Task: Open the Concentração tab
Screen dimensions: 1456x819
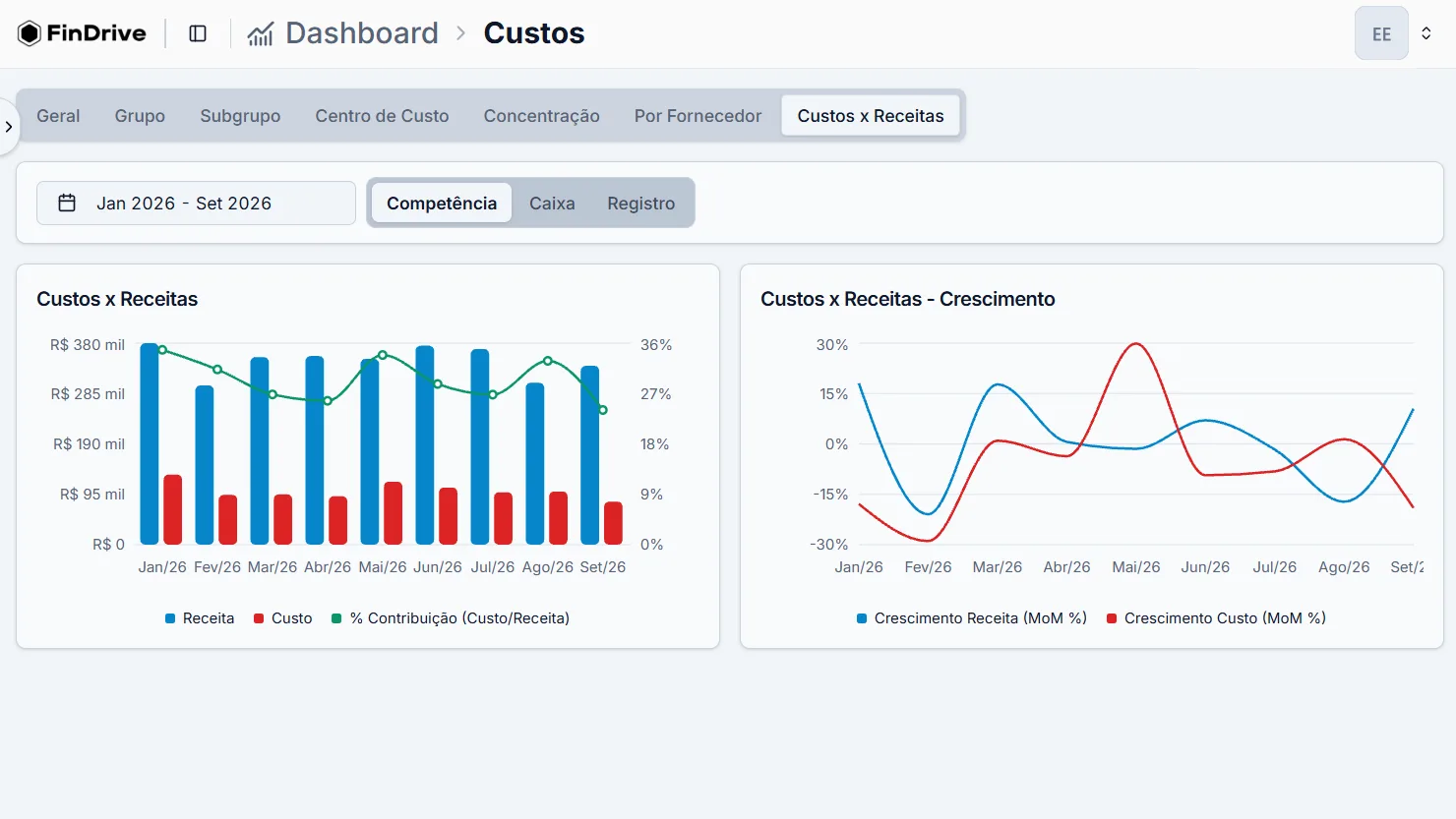Action: [541, 116]
